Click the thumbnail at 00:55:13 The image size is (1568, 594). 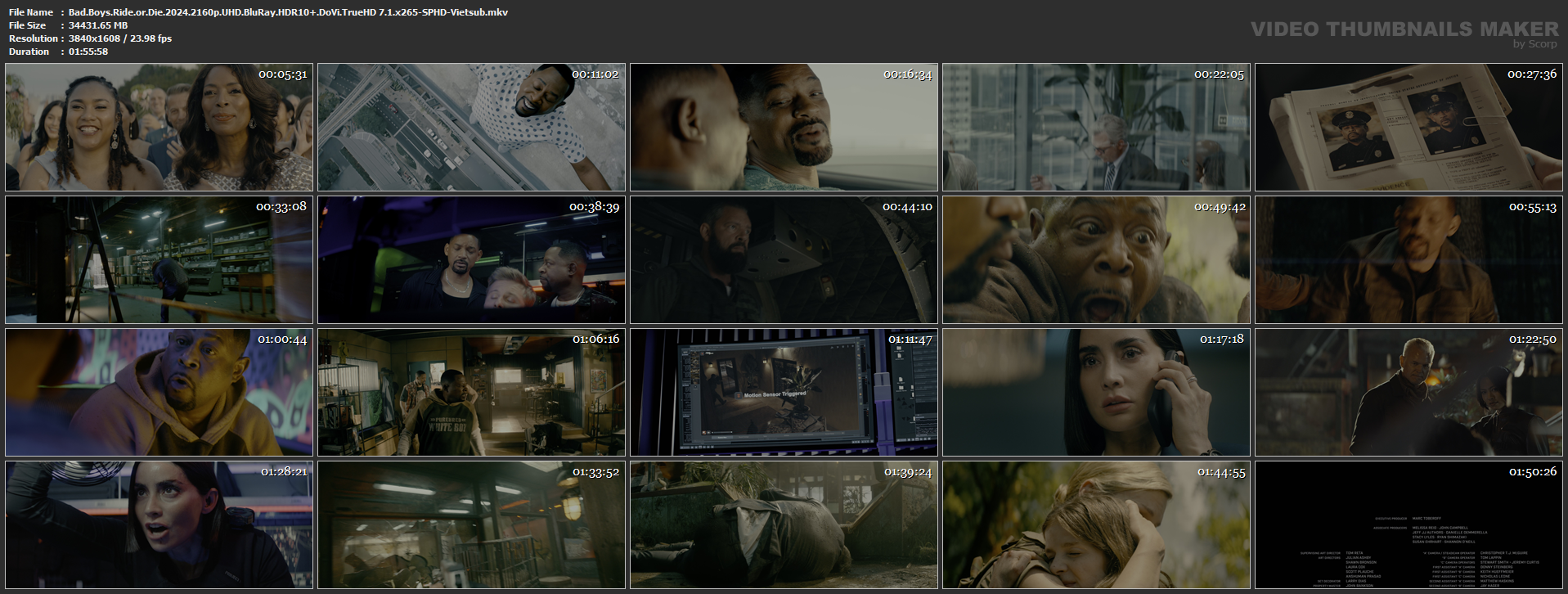click(x=1409, y=259)
